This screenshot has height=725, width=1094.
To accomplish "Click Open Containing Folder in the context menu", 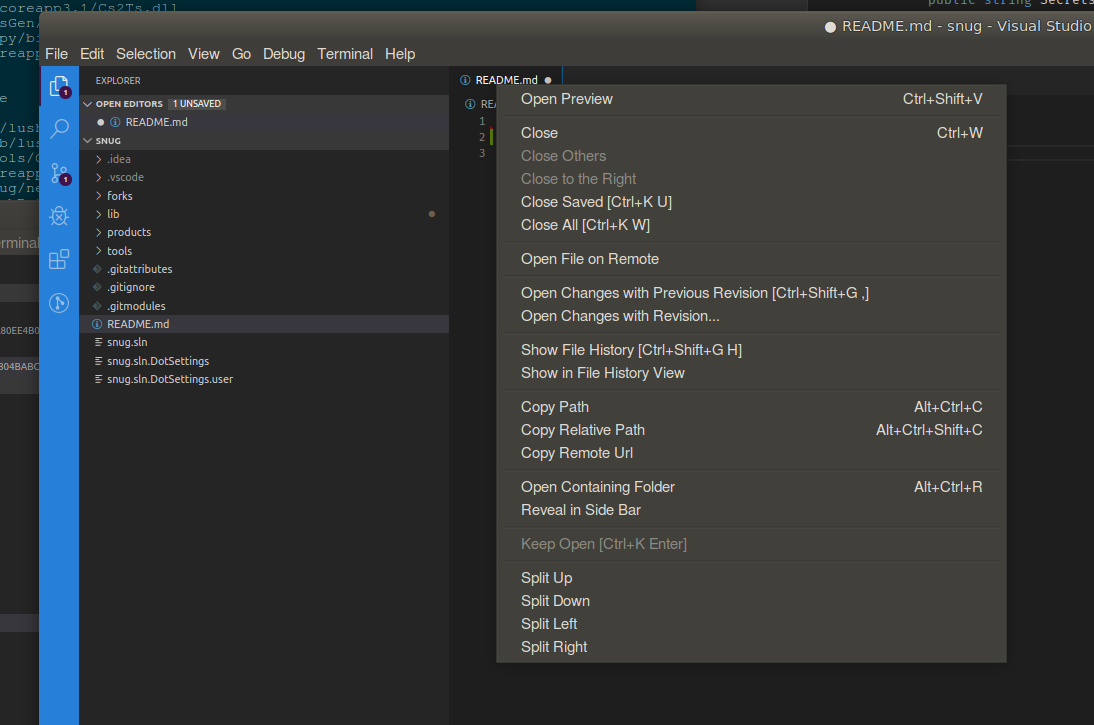I will tap(597, 486).
